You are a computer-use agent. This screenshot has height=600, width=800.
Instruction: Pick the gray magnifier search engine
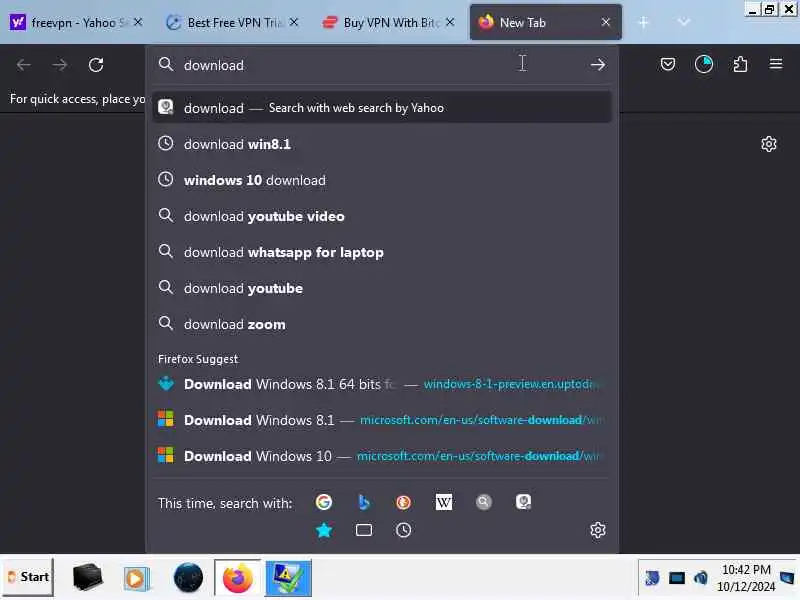coord(483,502)
